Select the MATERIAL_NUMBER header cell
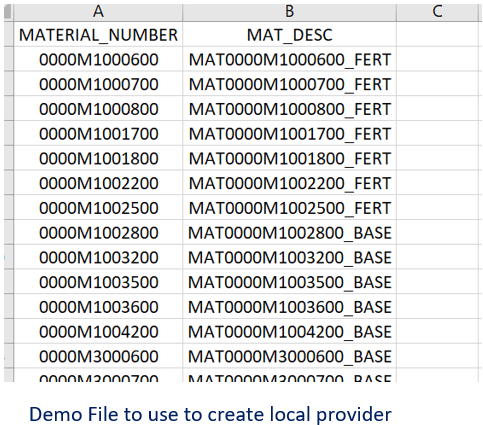Viewport: 483px width, 425px height. pyautogui.click(x=98, y=34)
